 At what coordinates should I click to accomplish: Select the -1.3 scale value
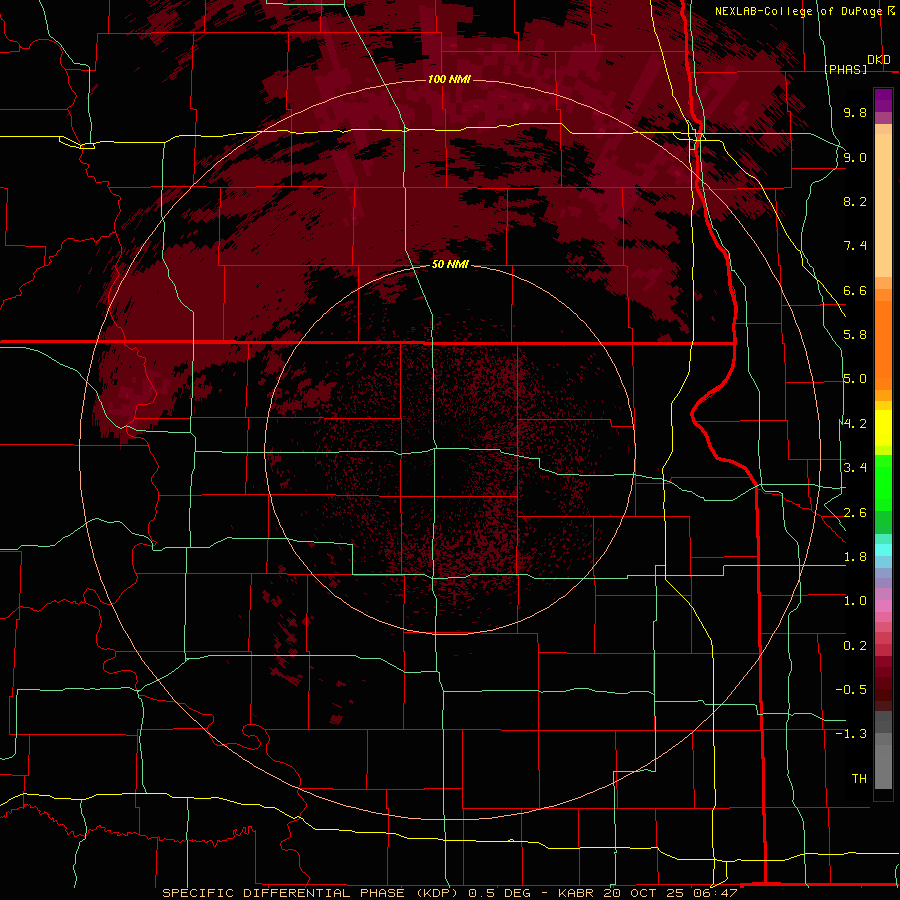[x=851, y=734]
